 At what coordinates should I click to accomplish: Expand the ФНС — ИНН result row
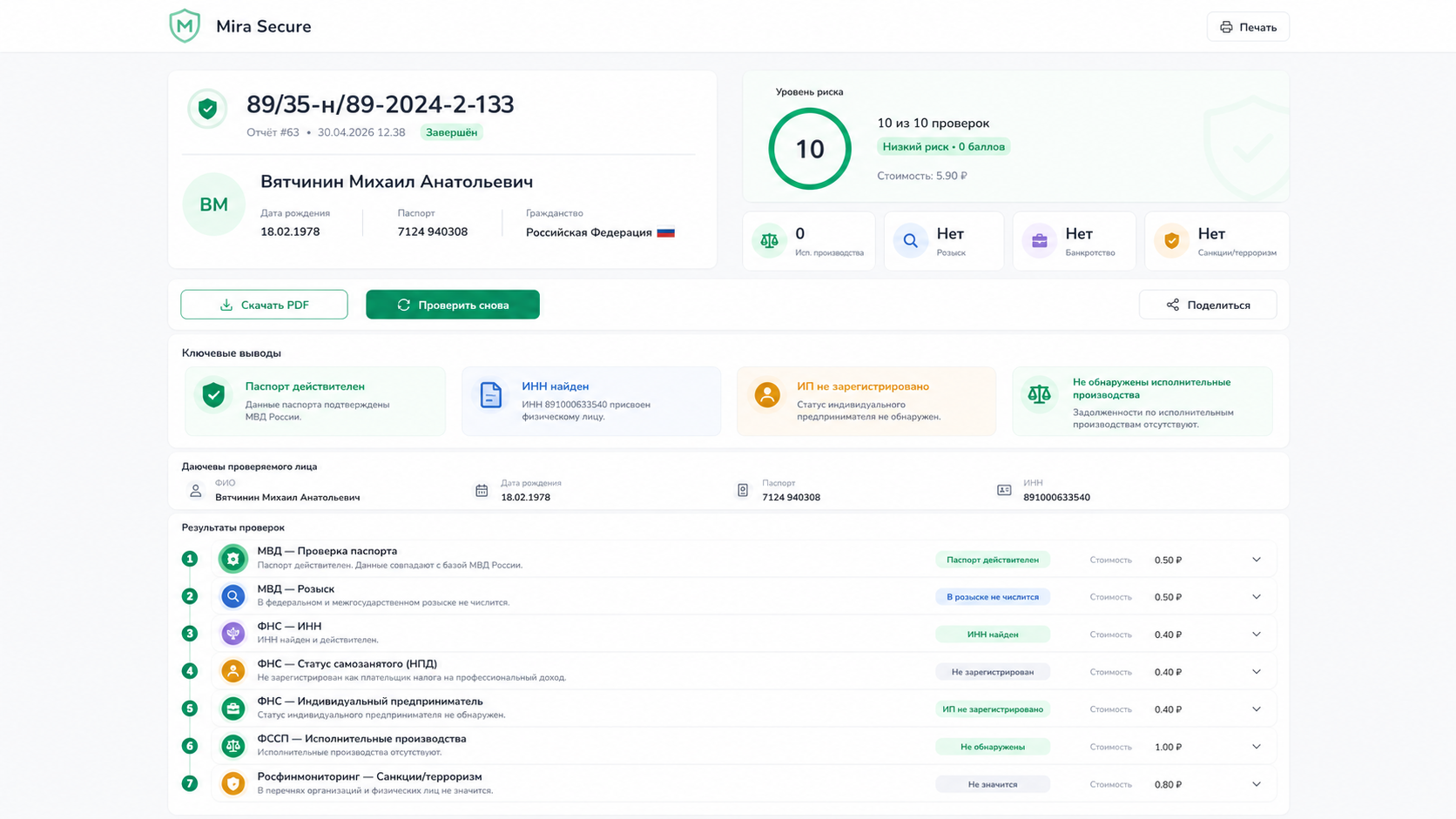click(x=1257, y=634)
